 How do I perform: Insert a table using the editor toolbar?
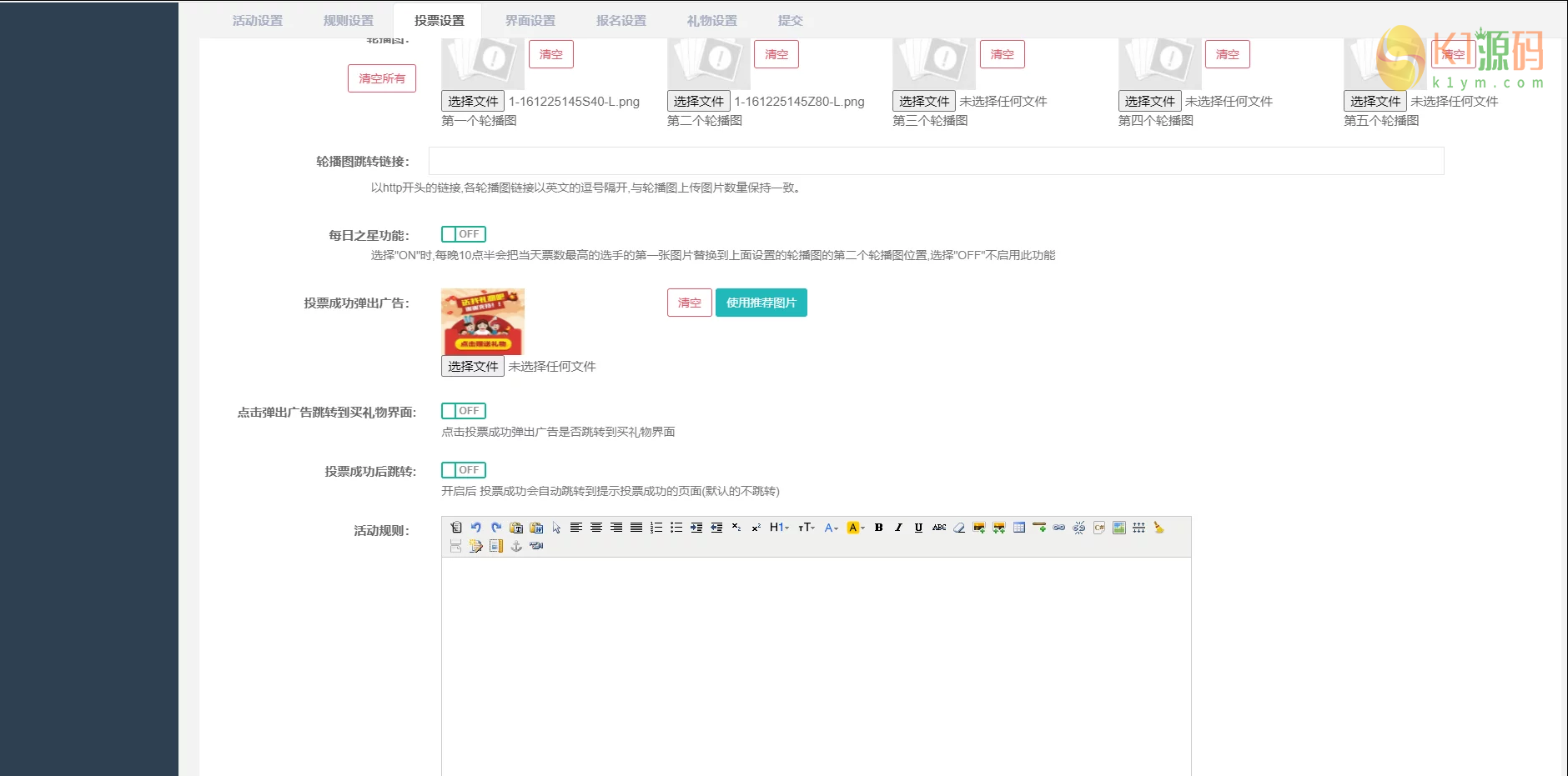[x=1019, y=528]
